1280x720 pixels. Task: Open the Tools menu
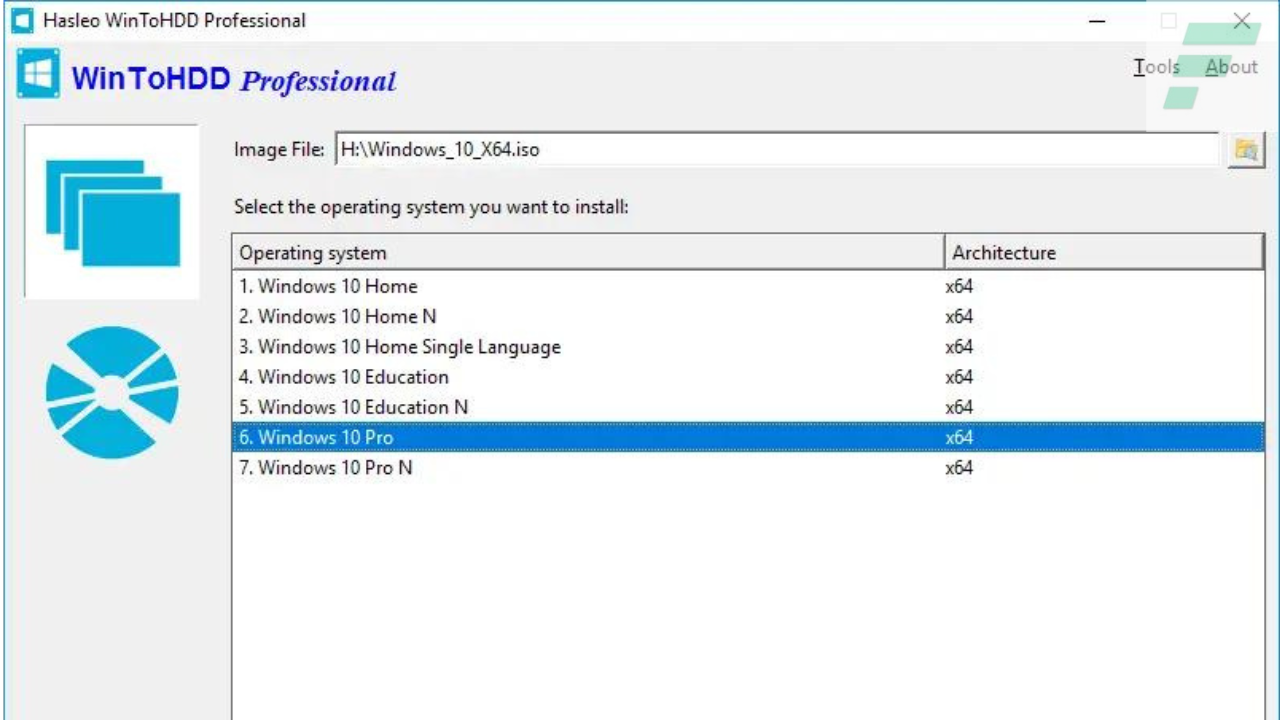pos(1157,67)
